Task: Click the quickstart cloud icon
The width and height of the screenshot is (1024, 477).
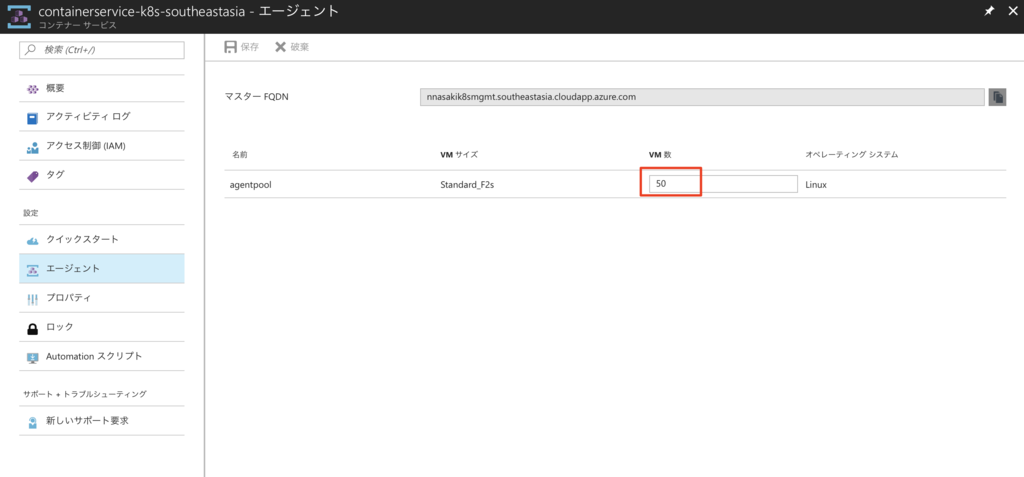Action: 33,241
